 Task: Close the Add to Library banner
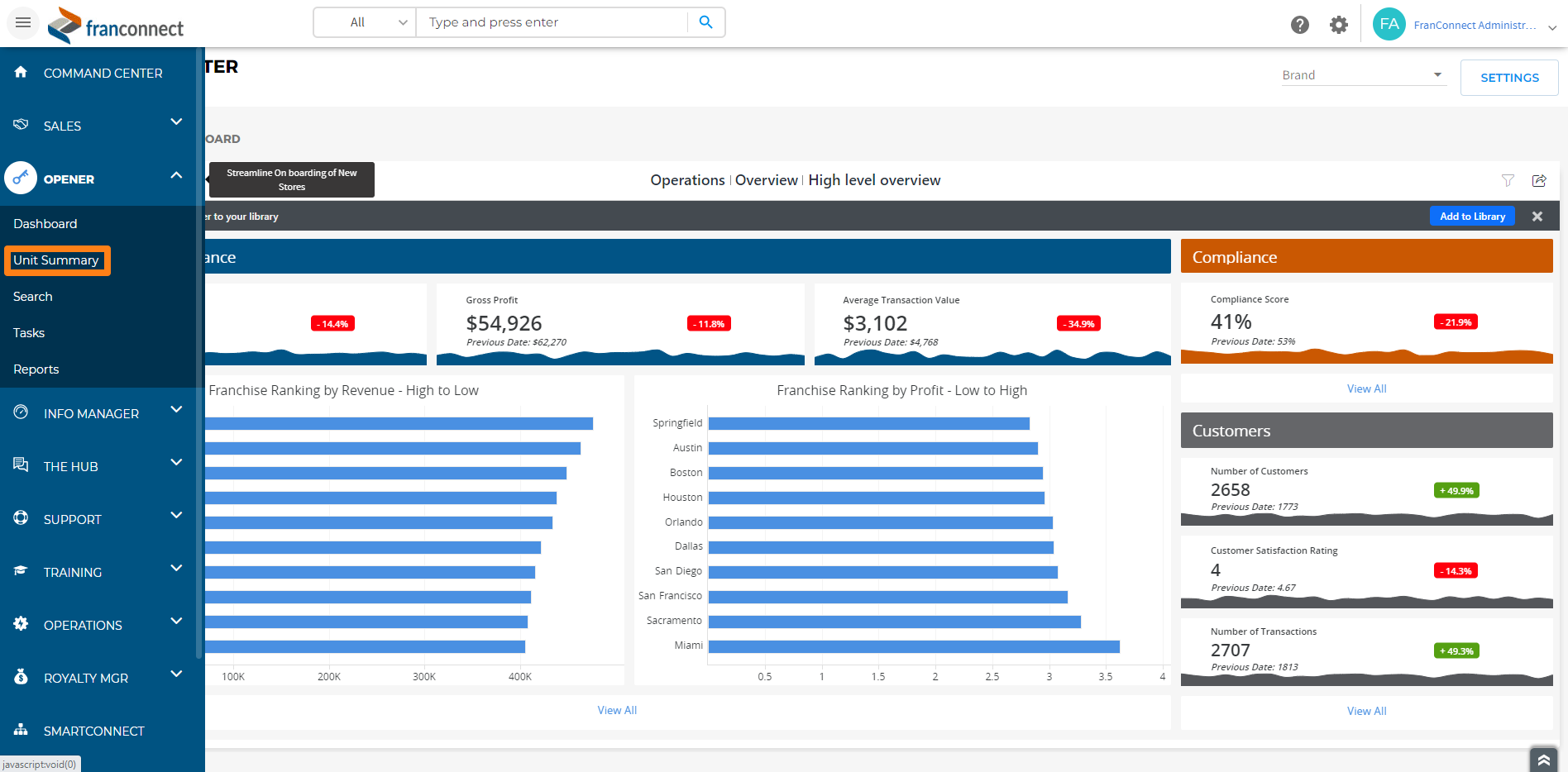tap(1537, 217)
